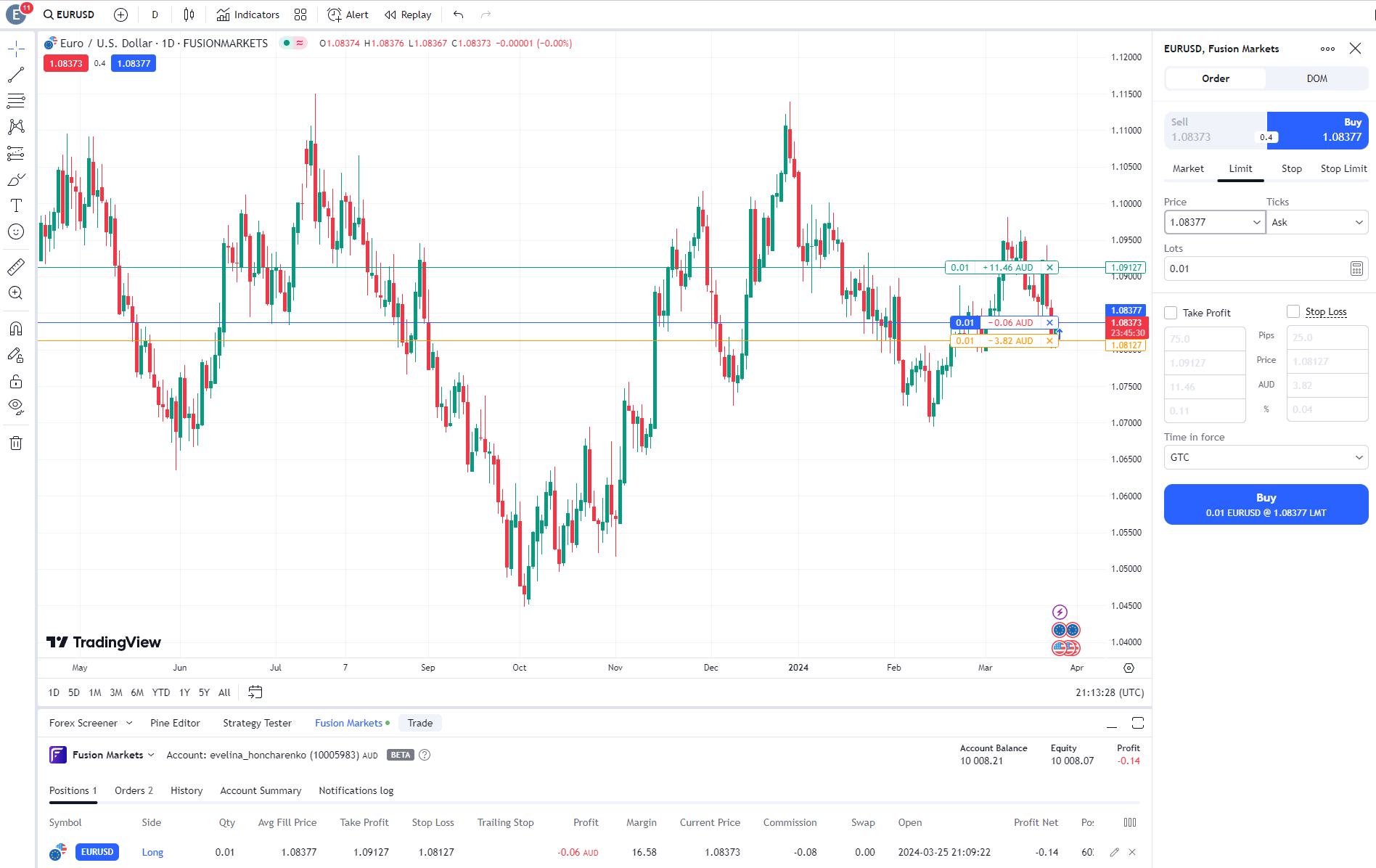
Task: Open the Account Summary tab
Action: tap(261, 790)
